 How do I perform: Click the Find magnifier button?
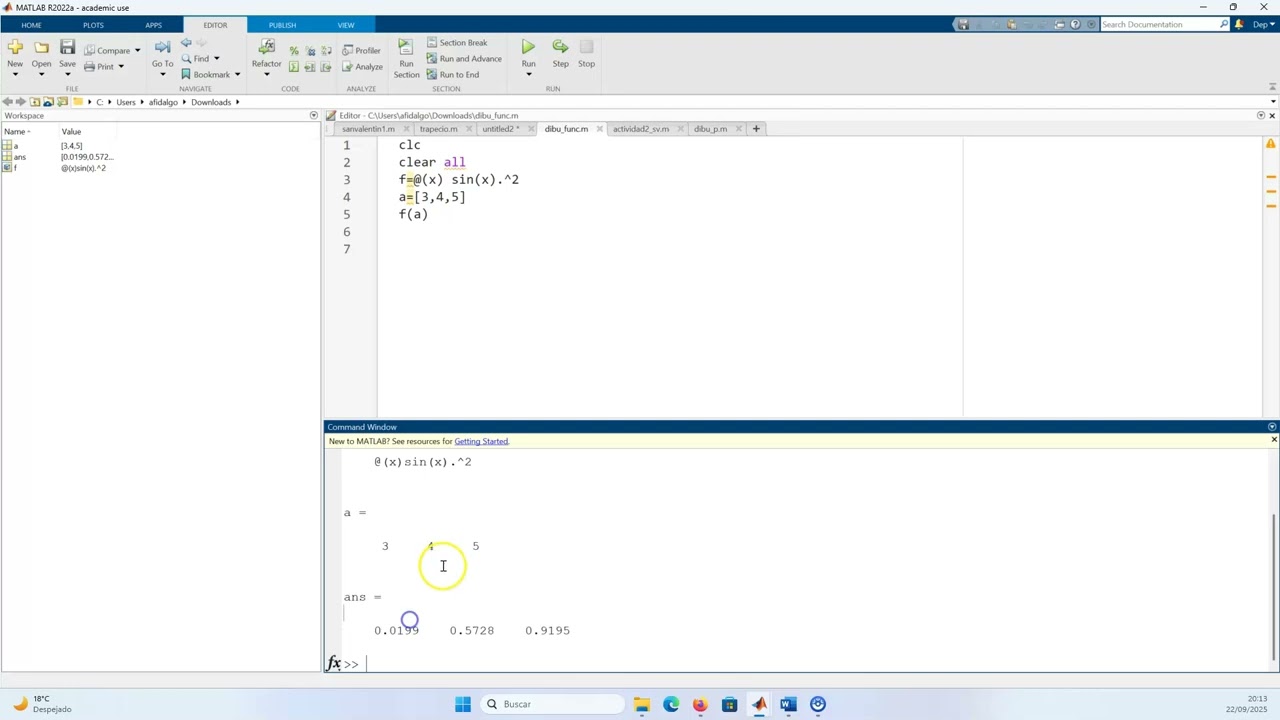click(x=195, y=58)
